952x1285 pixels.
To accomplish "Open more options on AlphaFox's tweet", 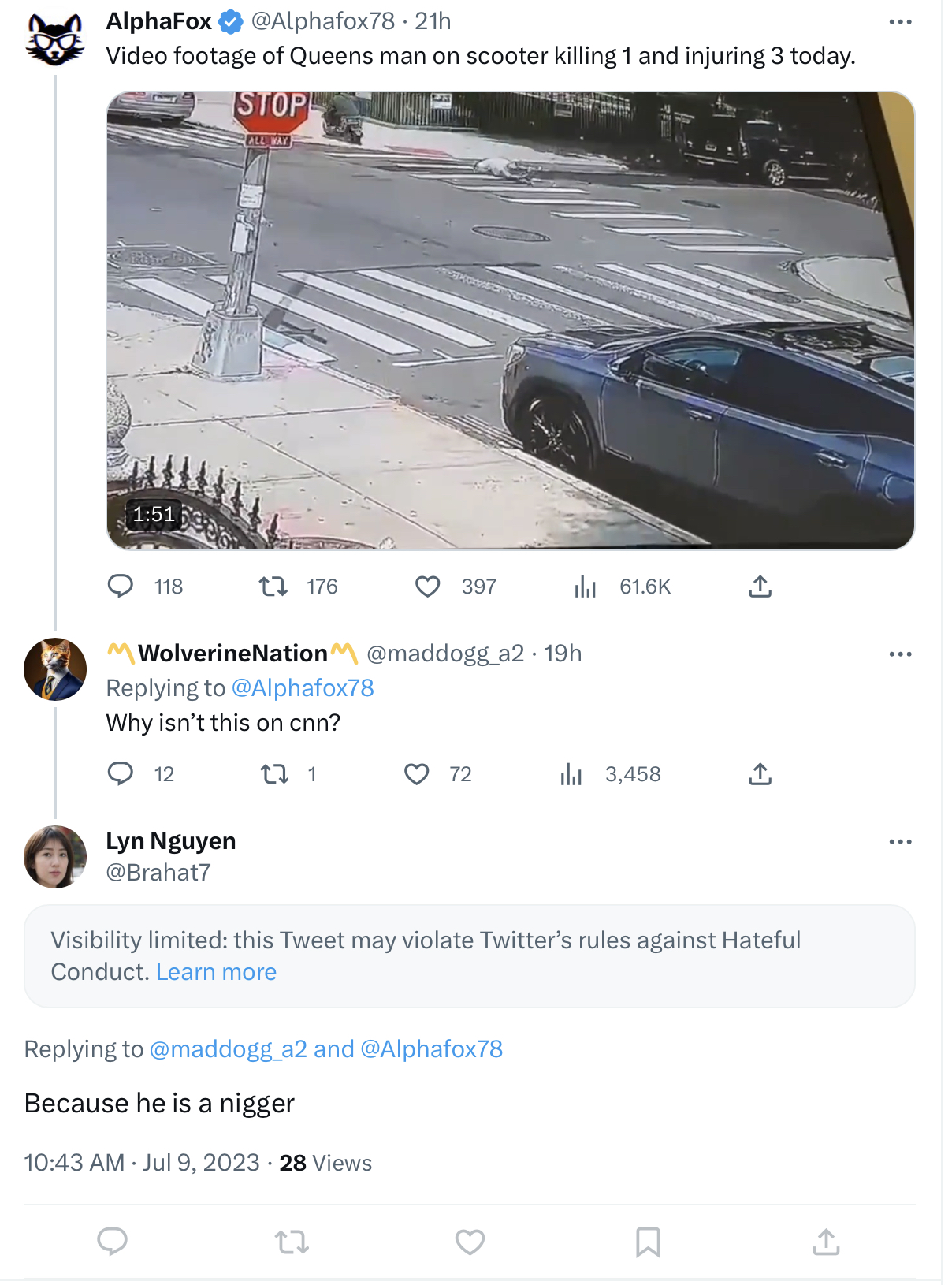I will pos(900,22).
